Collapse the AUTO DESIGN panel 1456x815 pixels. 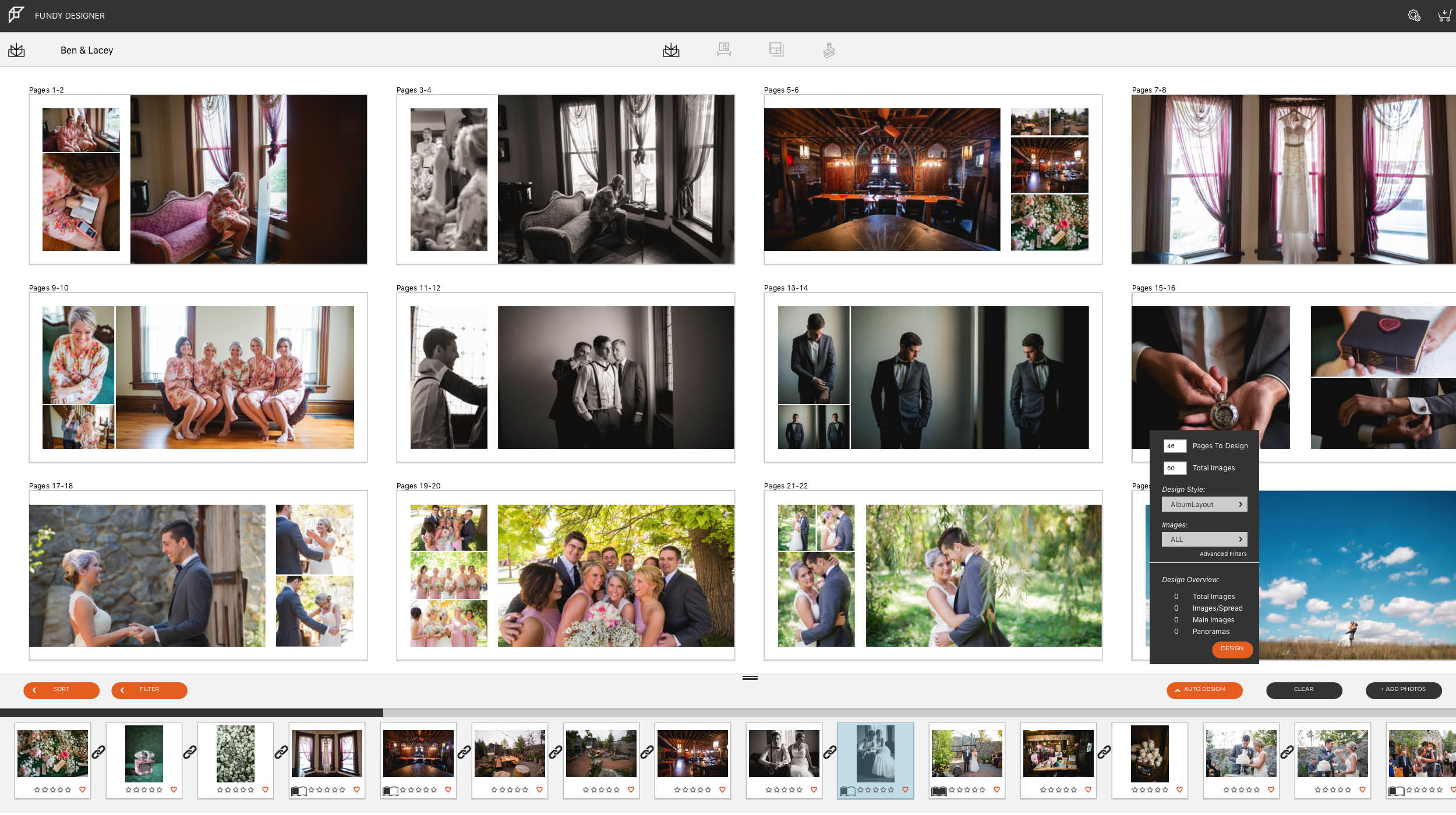[1204, 690]
